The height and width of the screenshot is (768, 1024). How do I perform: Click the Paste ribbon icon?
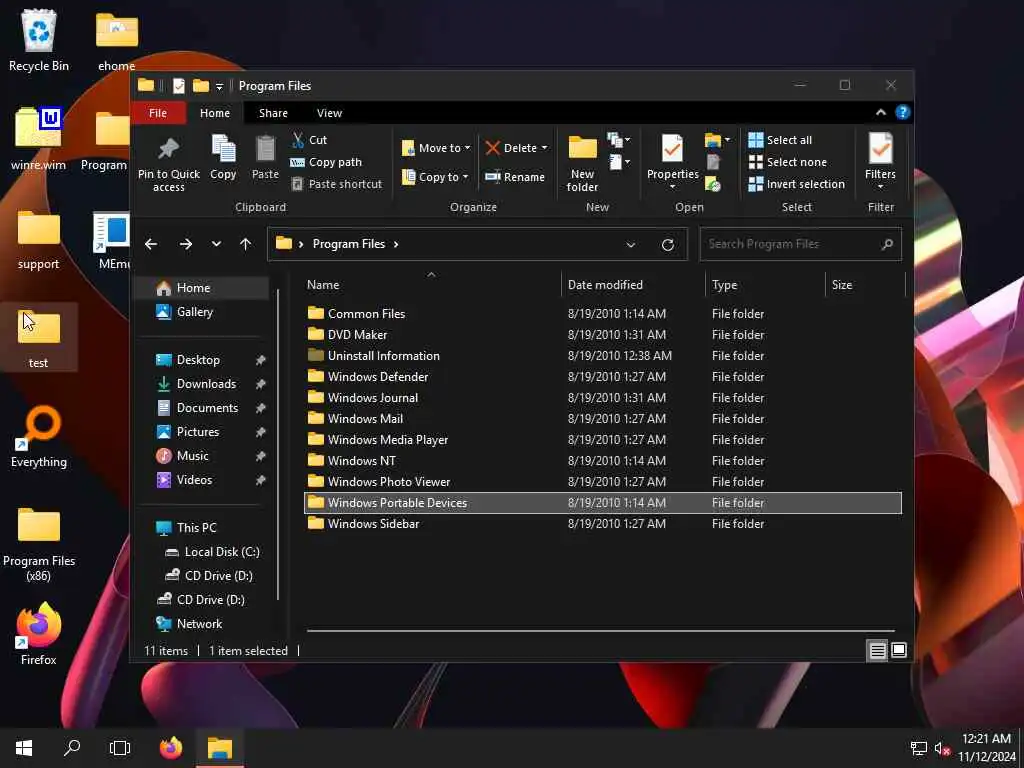coord(265,157)
